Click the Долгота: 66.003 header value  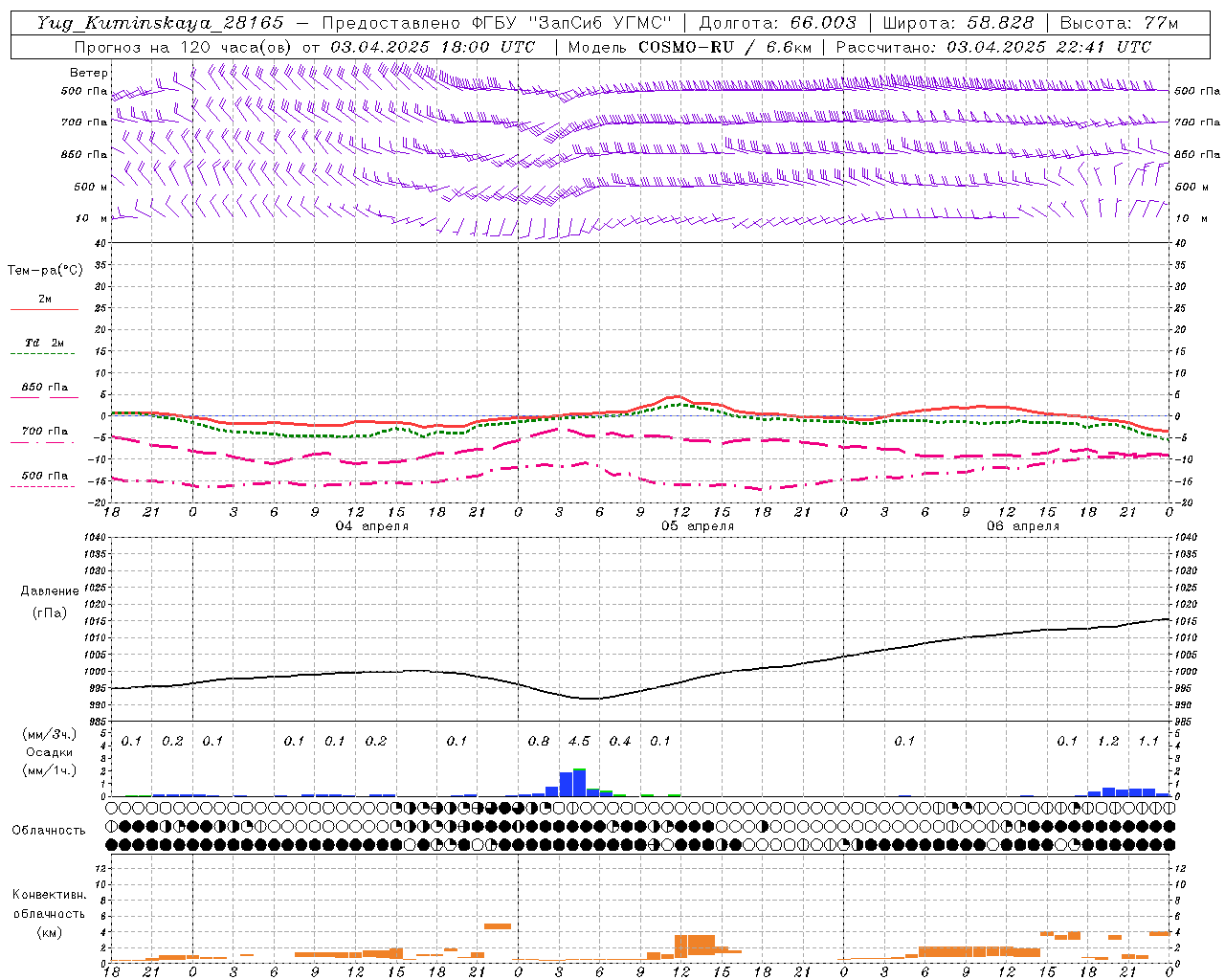[777, 23]
